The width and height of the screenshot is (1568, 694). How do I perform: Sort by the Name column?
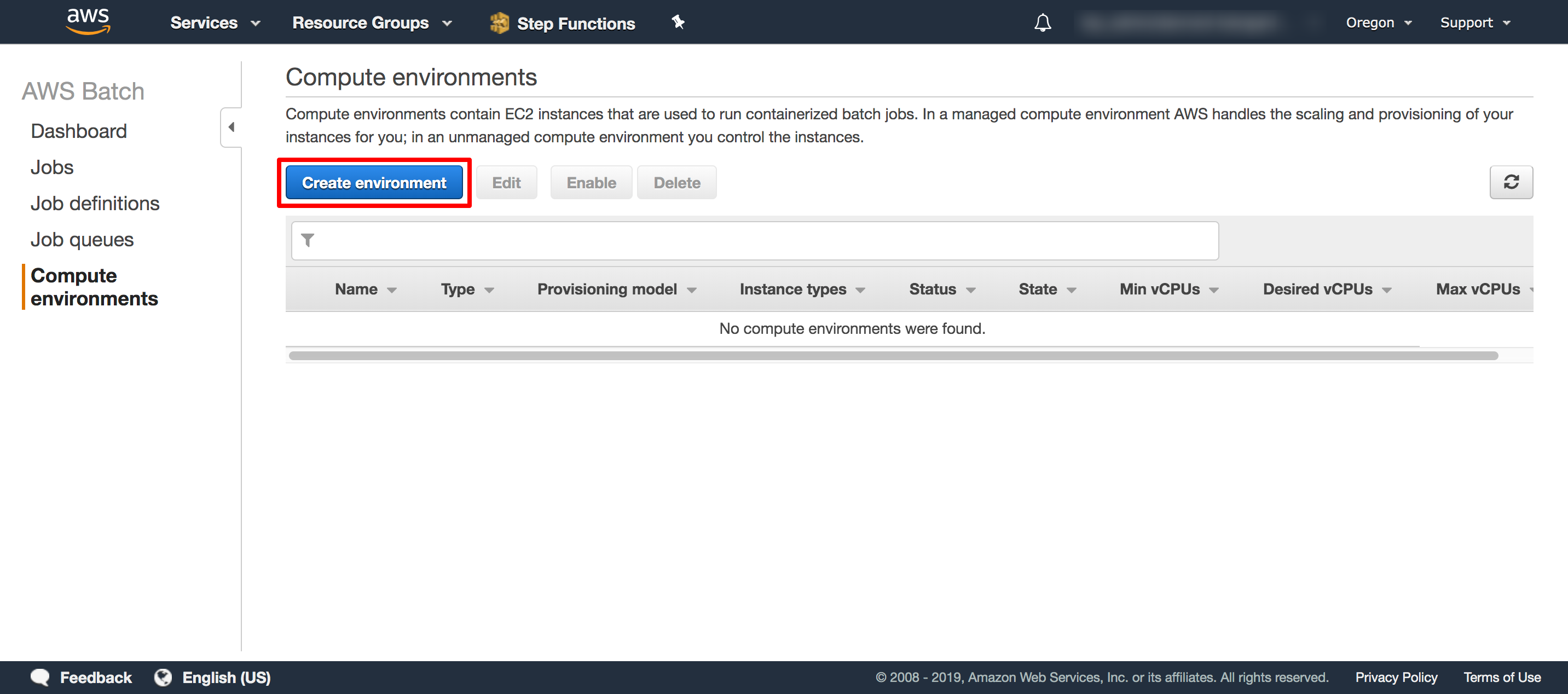click(365, 289)
